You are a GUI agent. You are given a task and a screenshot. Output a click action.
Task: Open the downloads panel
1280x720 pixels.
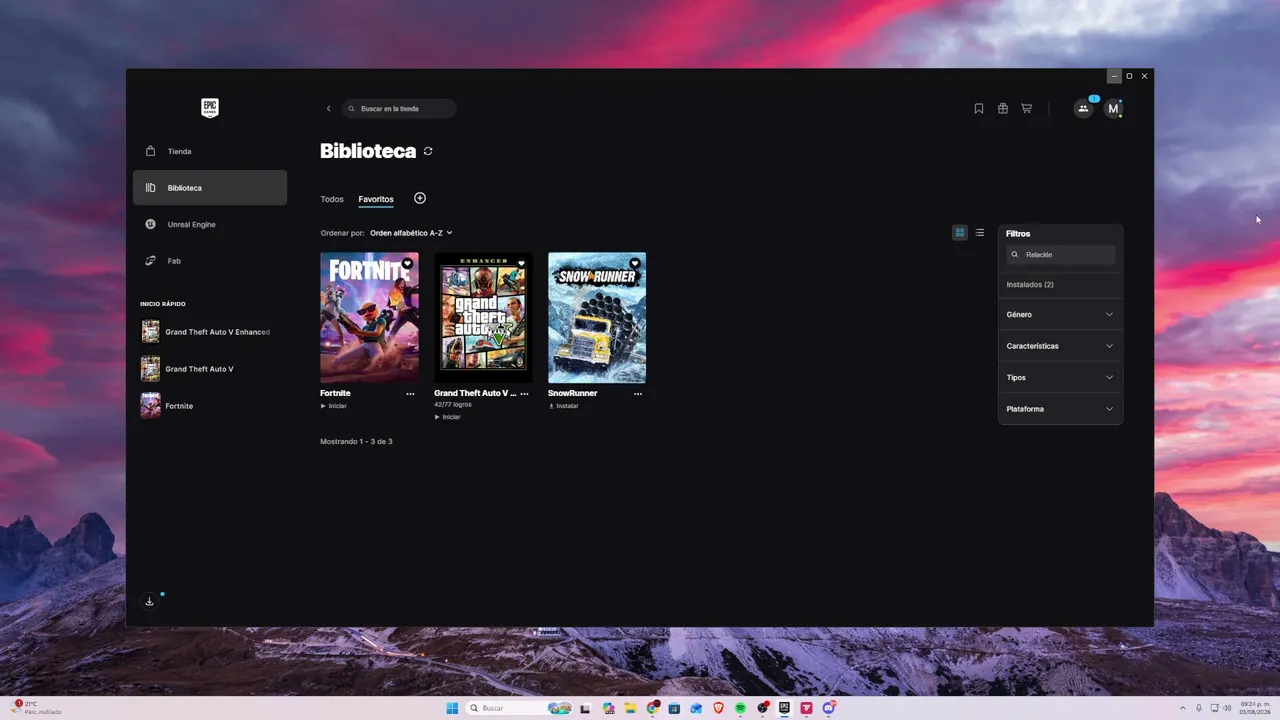[149, 601]
